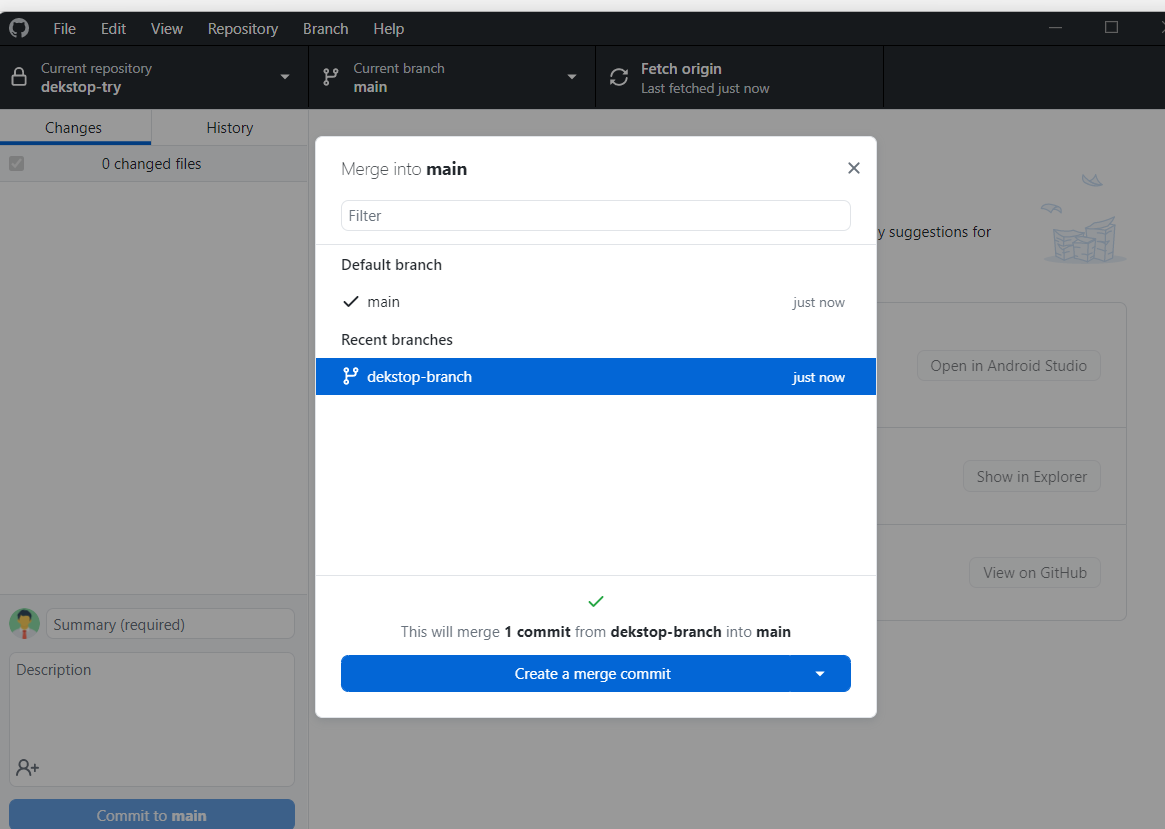Click the branch icon next to dekstop-branch
Screen dimensions: 1165x829
point(351,376)
